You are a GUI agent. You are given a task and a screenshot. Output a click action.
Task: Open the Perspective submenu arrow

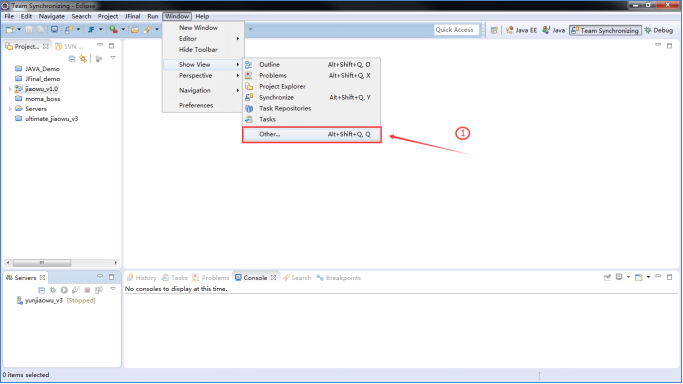tap(238, 76)
